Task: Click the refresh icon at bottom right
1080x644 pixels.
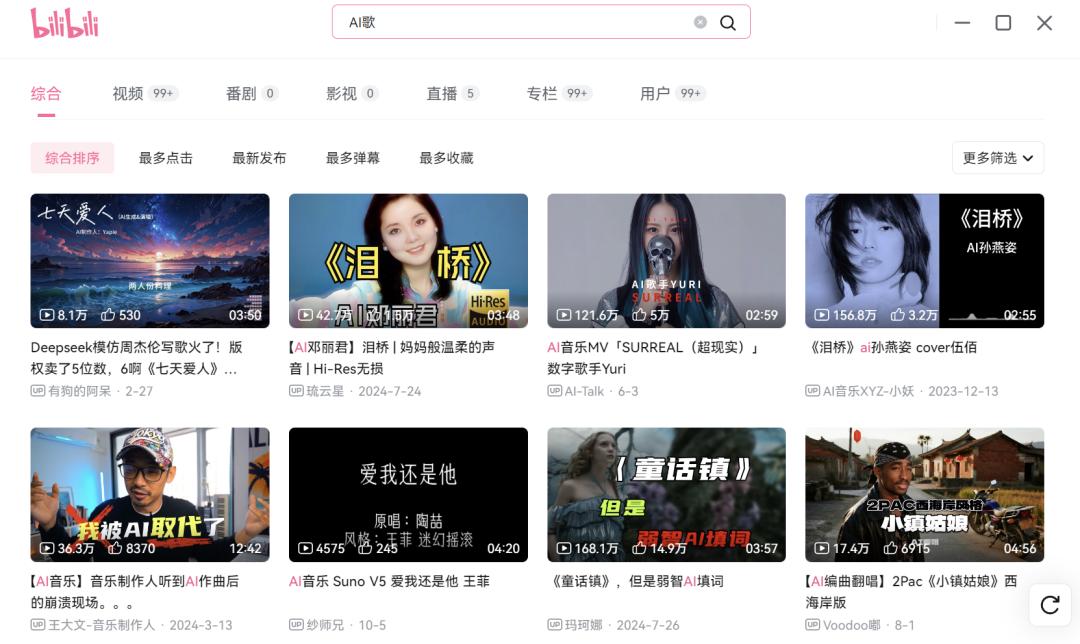Action: [x=1050, y=605]
